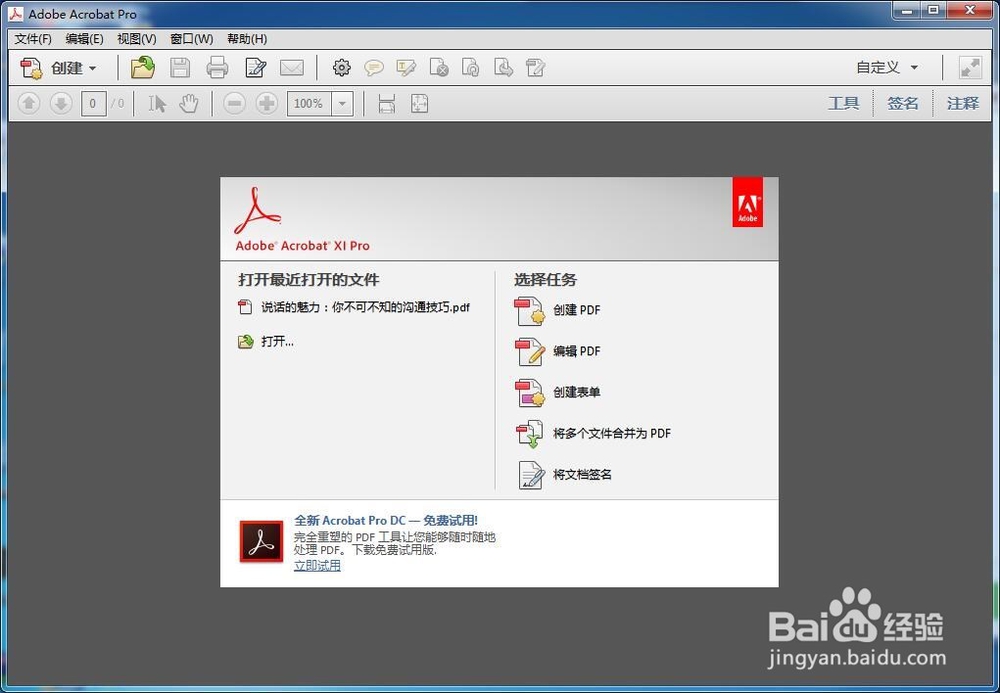
Task: Click the 创建 PDF task
Action: tap(558, 310)
